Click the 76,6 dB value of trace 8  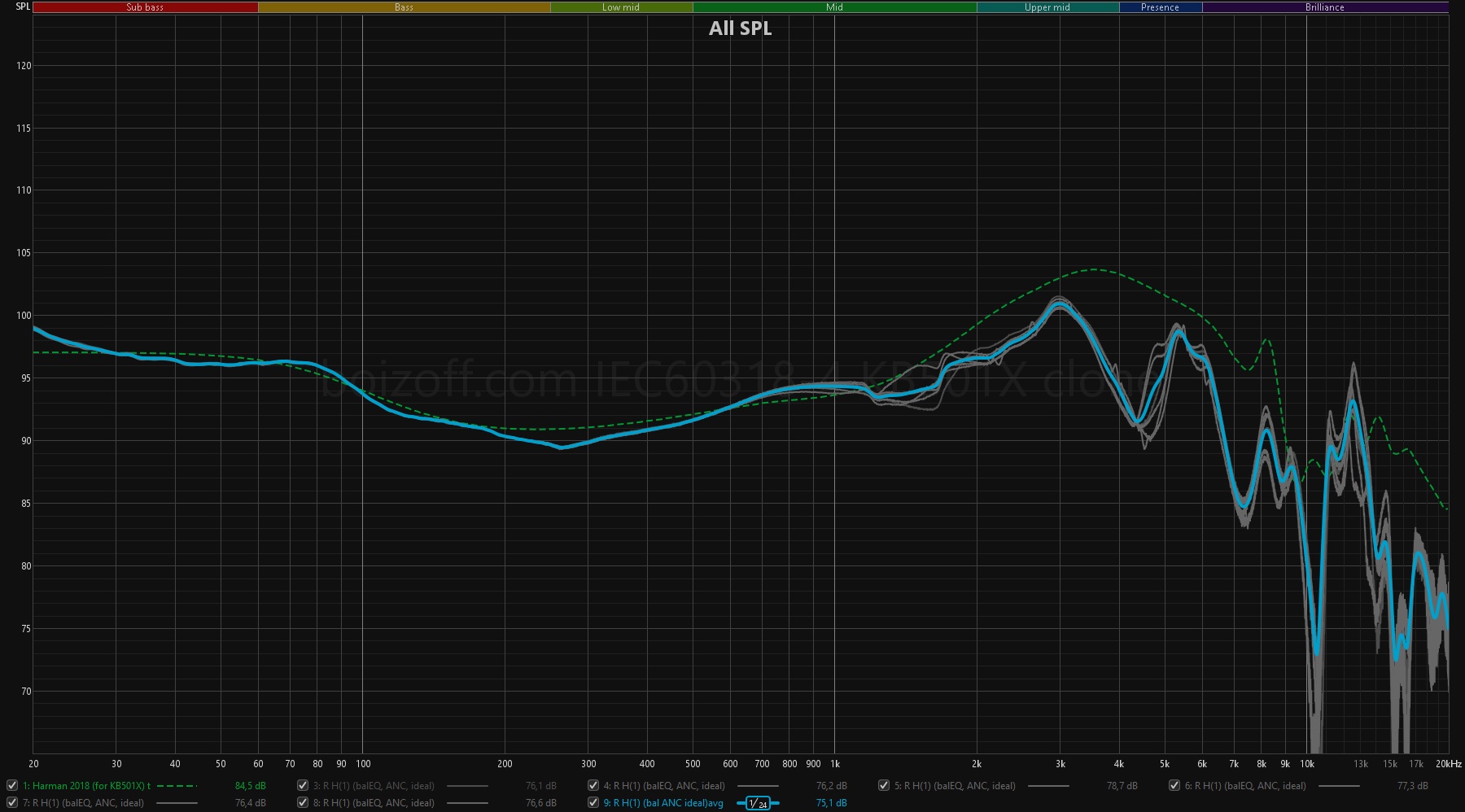click(x=541, y=803)
